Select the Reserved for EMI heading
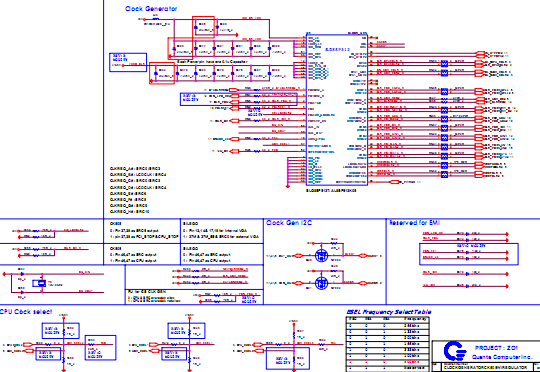Viewport: 540px width, 372px height. pyautogui.click(x=415, y=223)
